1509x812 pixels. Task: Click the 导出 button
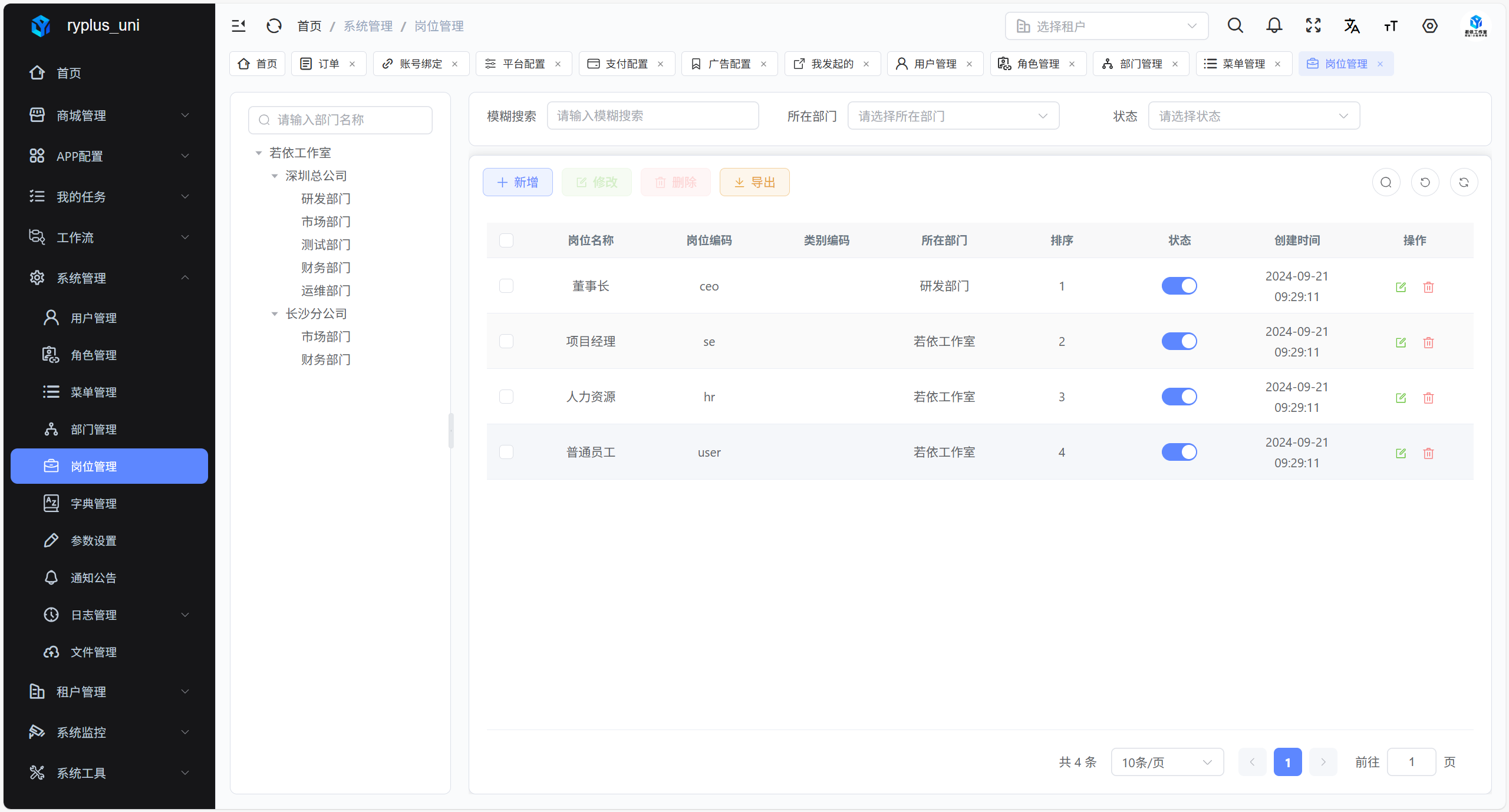coord(754,182)
